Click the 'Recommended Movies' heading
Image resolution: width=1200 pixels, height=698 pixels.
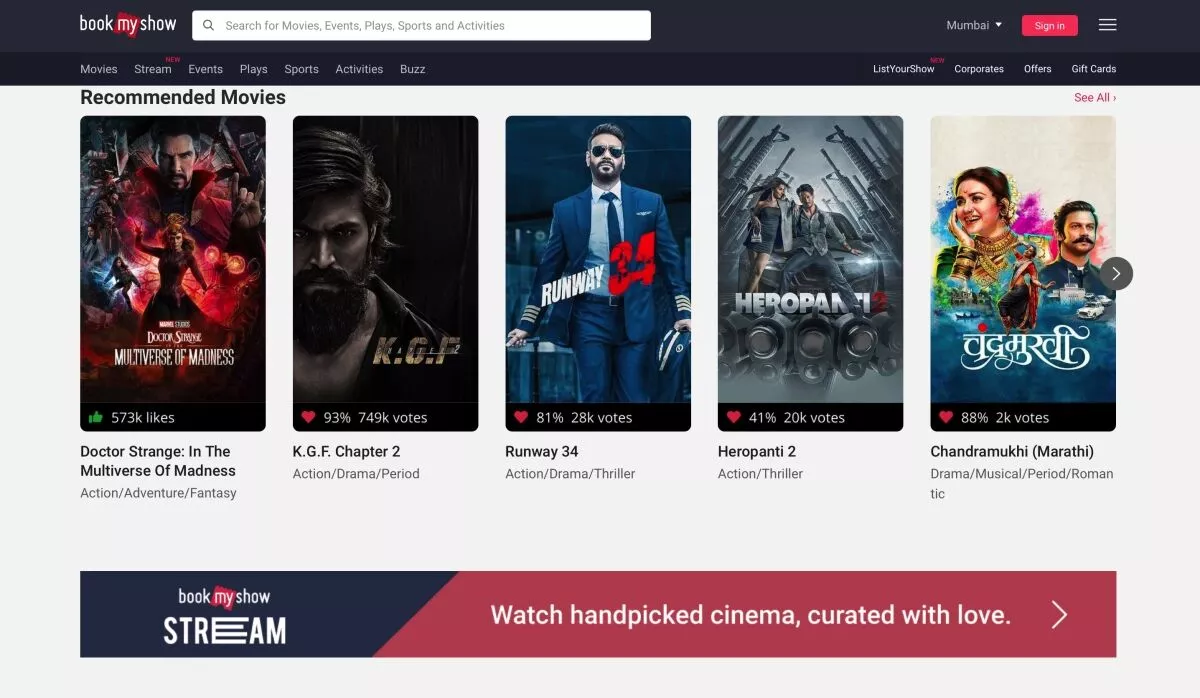183,98
